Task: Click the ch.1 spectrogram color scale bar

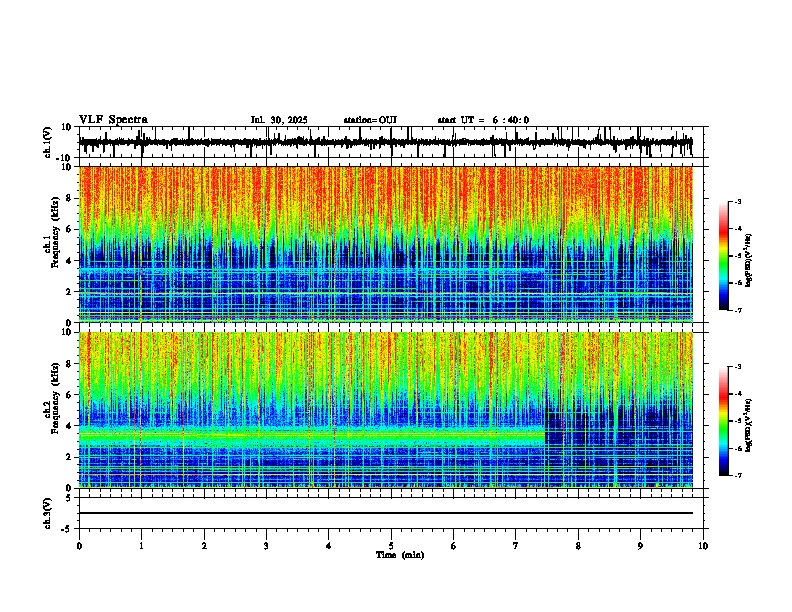Action: tap(724, 256)
